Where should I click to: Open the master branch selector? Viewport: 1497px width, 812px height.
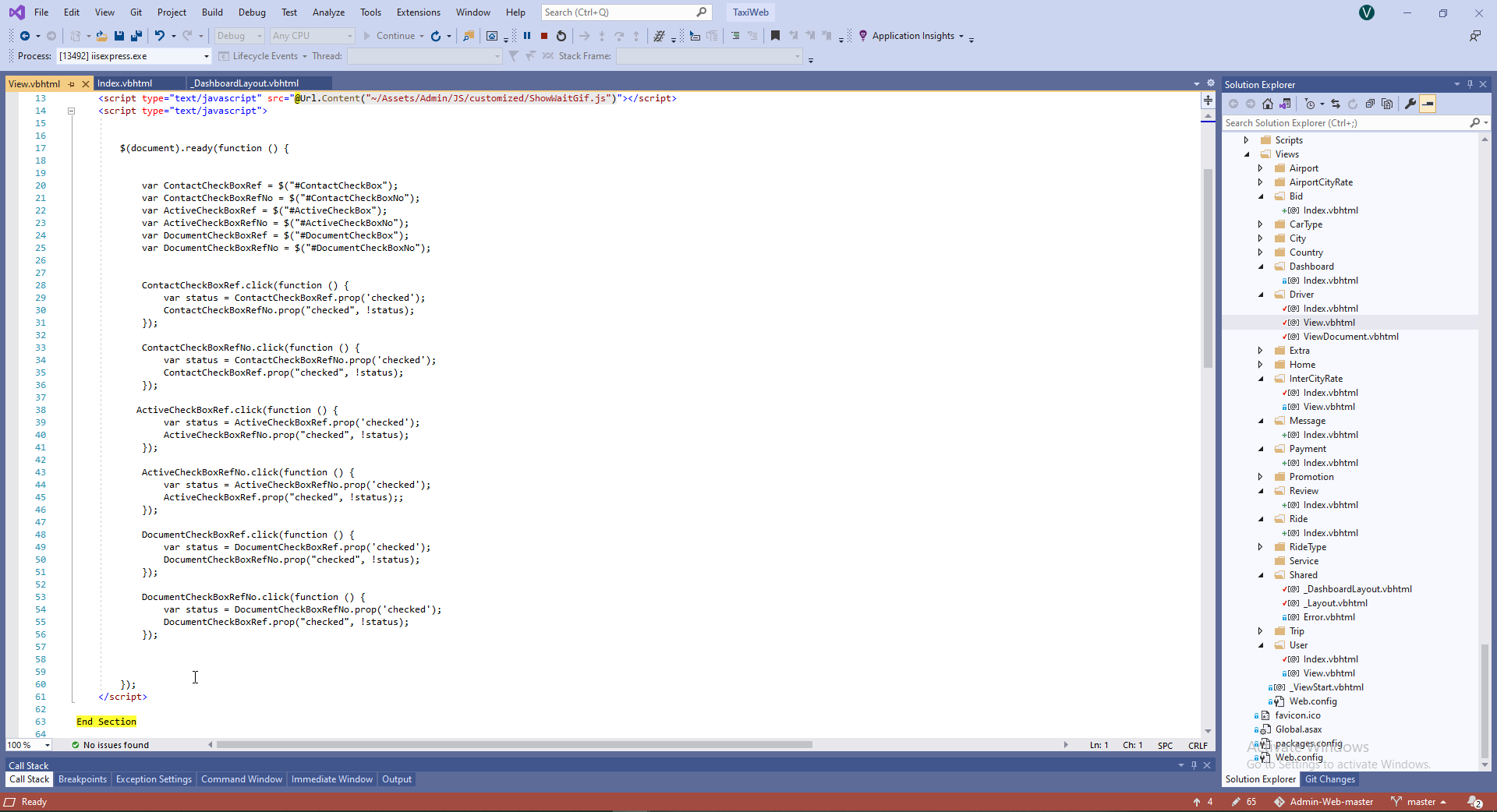(1419, 802)
